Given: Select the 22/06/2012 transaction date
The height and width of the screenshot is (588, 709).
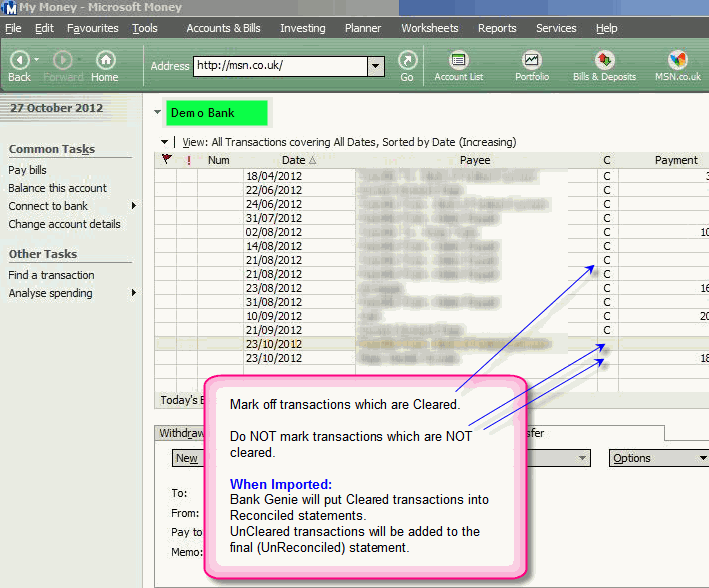Looking at the screenshot, I should point(274,190).
